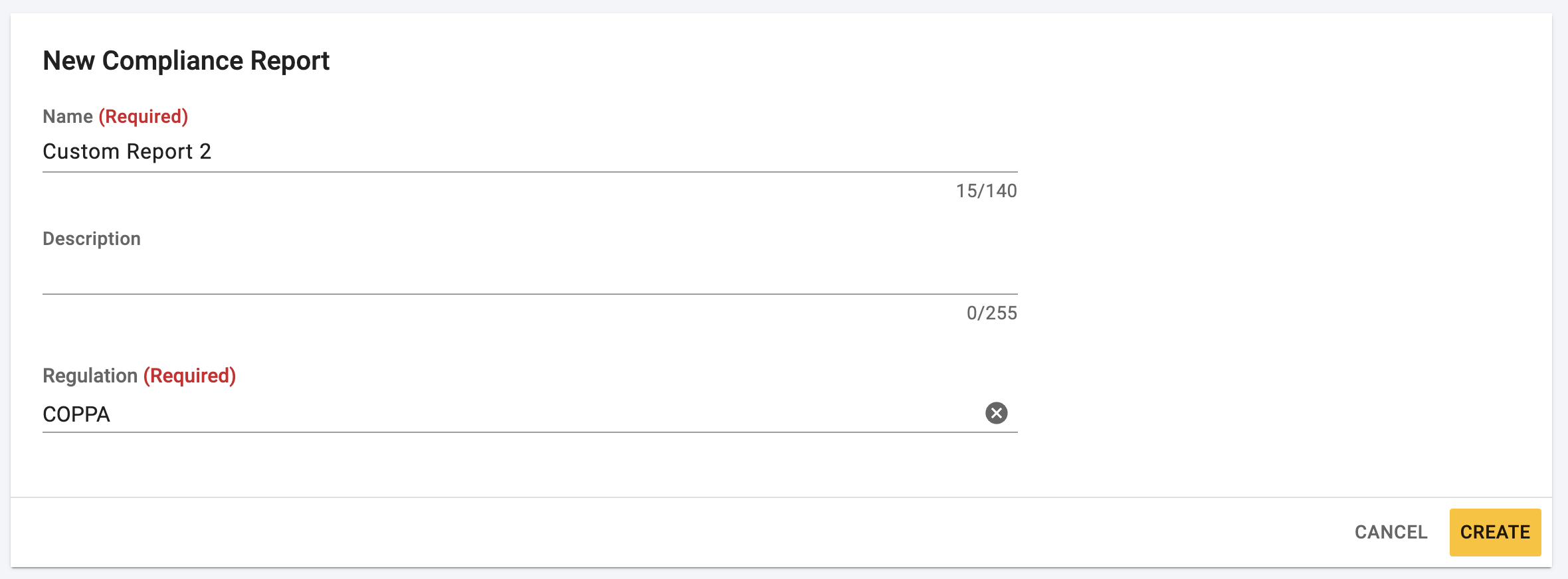Clear the COPPA regulation selection
Viewport: 1568px width, 579px height.
point(996,414)
